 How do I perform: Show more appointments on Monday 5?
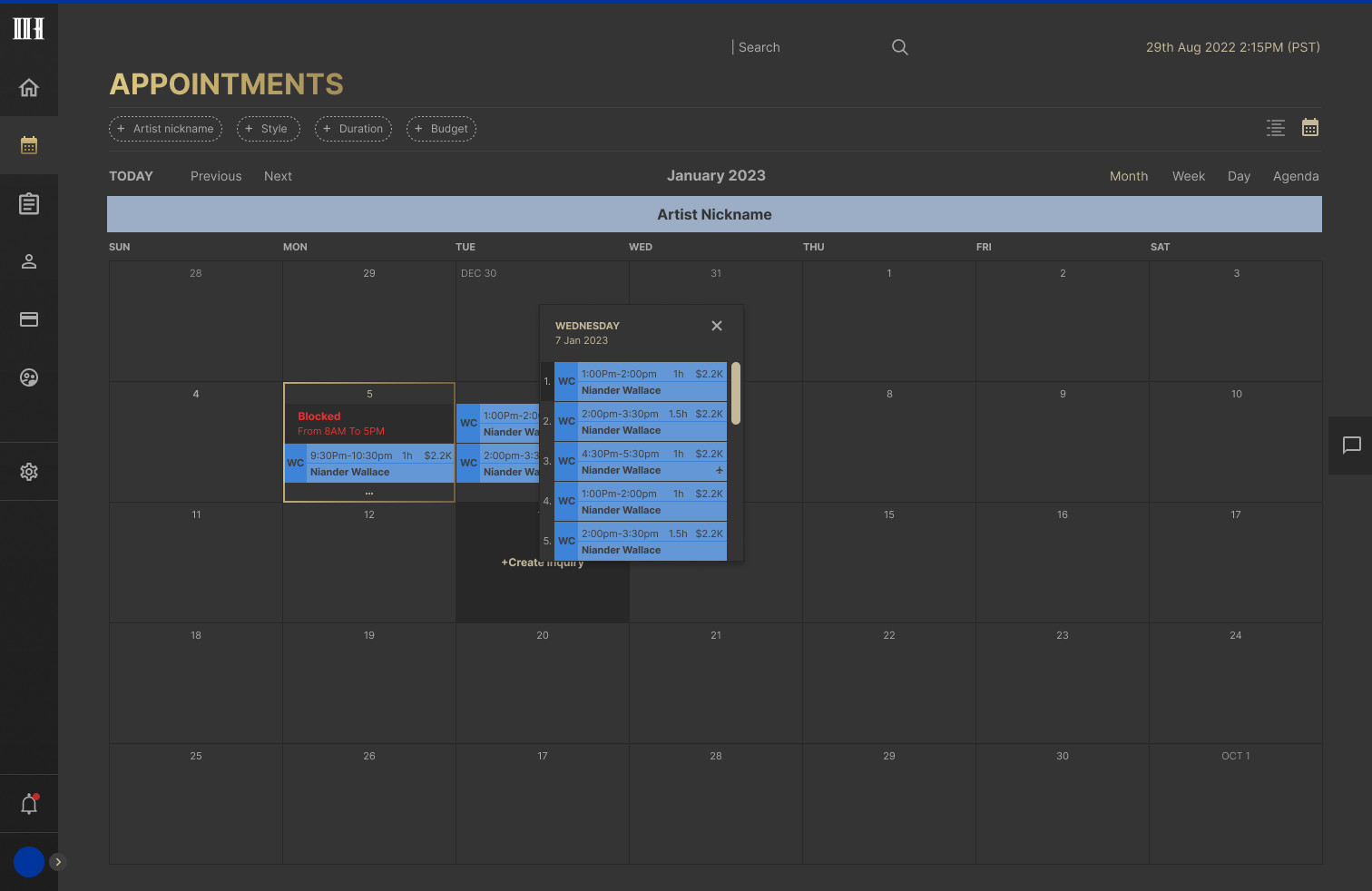click(369, 493)
